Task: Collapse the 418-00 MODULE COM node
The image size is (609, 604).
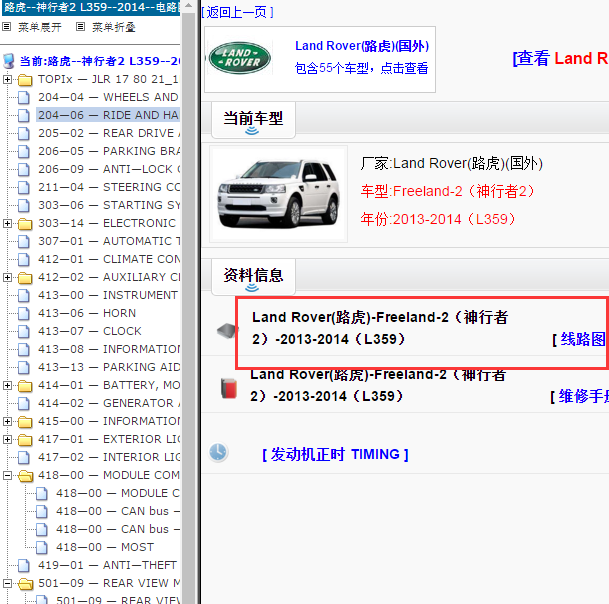Action: coord(7,475)
